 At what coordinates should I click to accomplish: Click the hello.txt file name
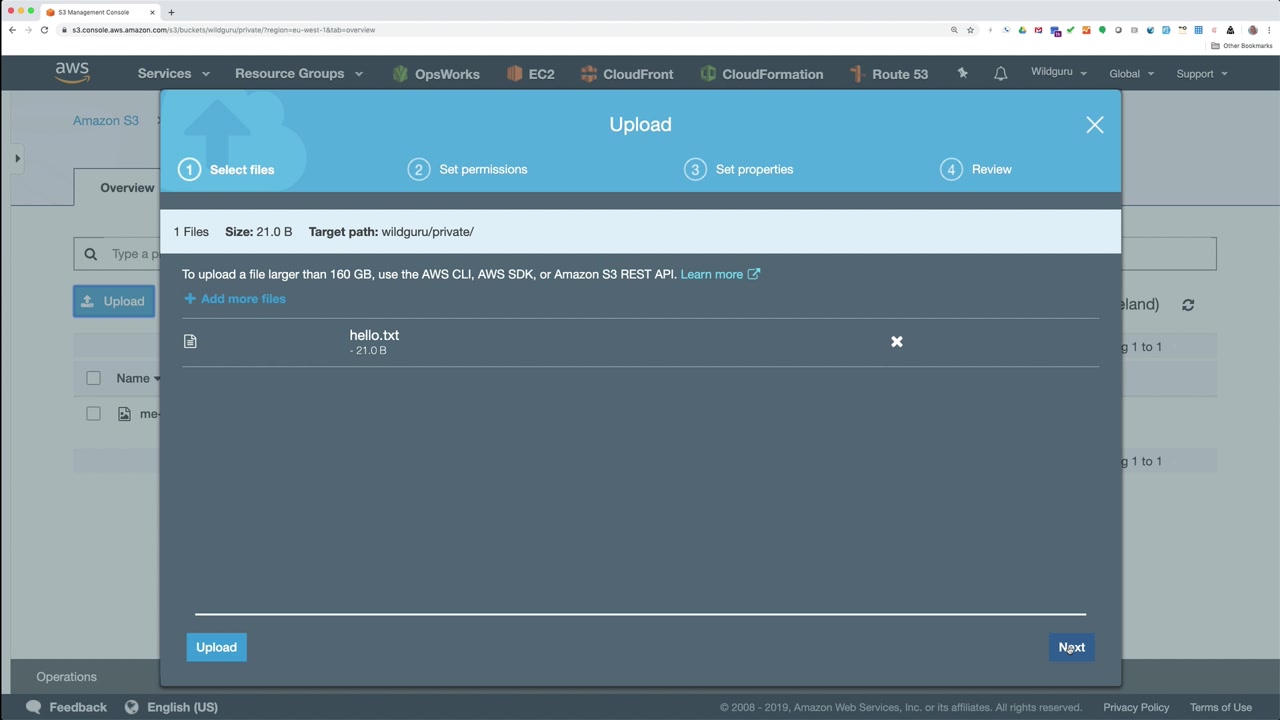click(x=374, y=335)
